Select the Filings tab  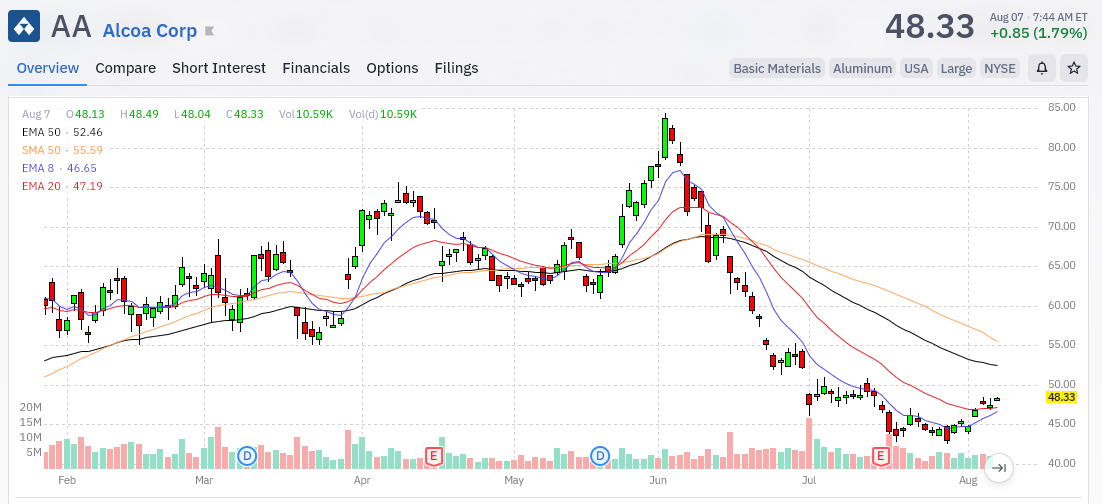tap(457, 68)
